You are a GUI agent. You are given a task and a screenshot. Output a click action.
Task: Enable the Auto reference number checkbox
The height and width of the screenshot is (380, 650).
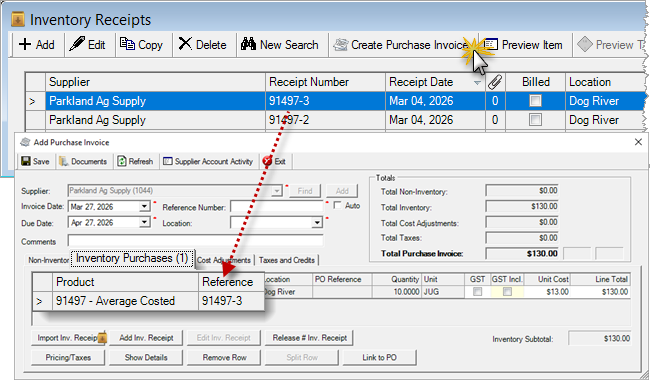click(337, 206)
